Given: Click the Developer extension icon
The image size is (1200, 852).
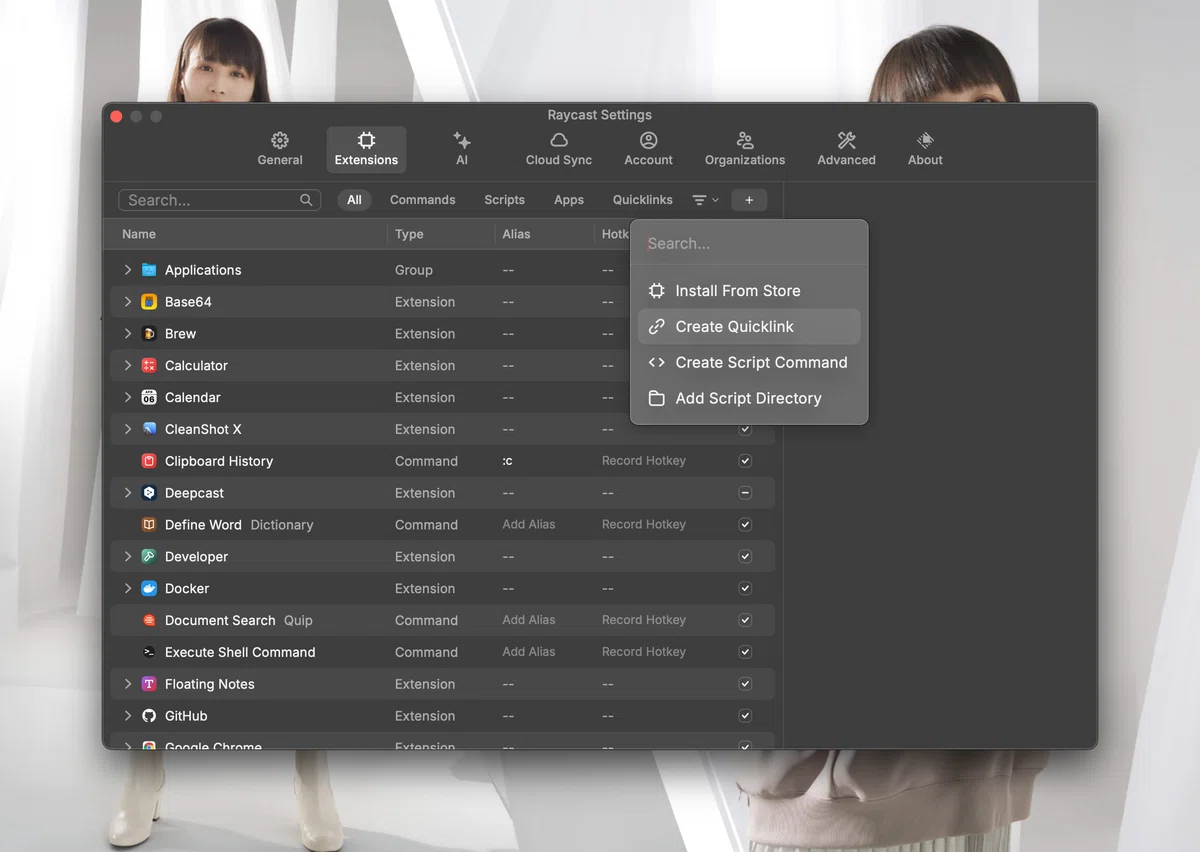Looking at the screenshot, I should [149, 557].
